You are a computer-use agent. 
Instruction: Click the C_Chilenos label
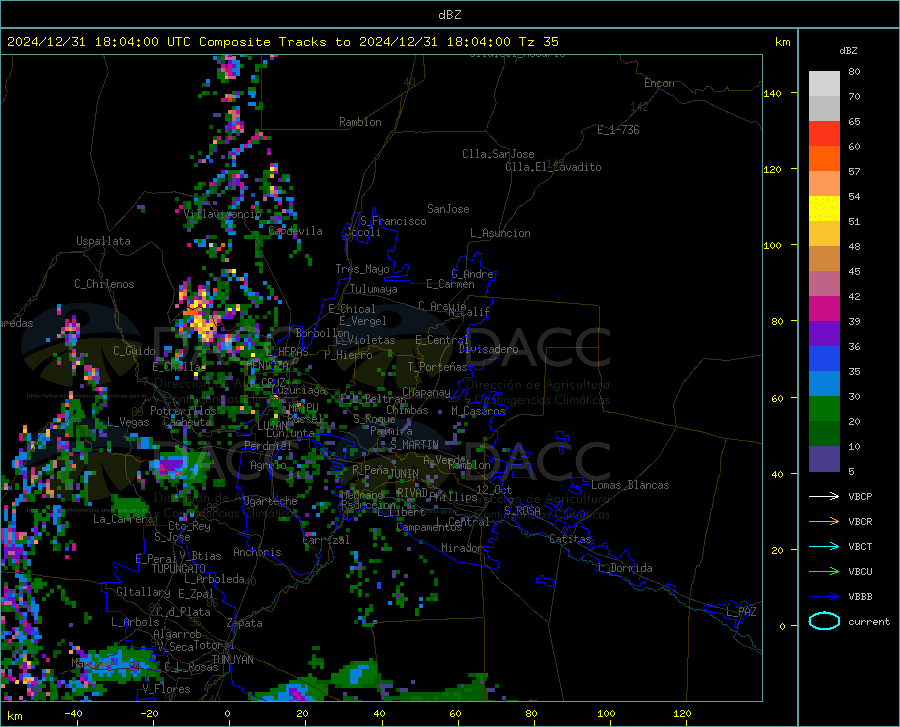point(104,284)
